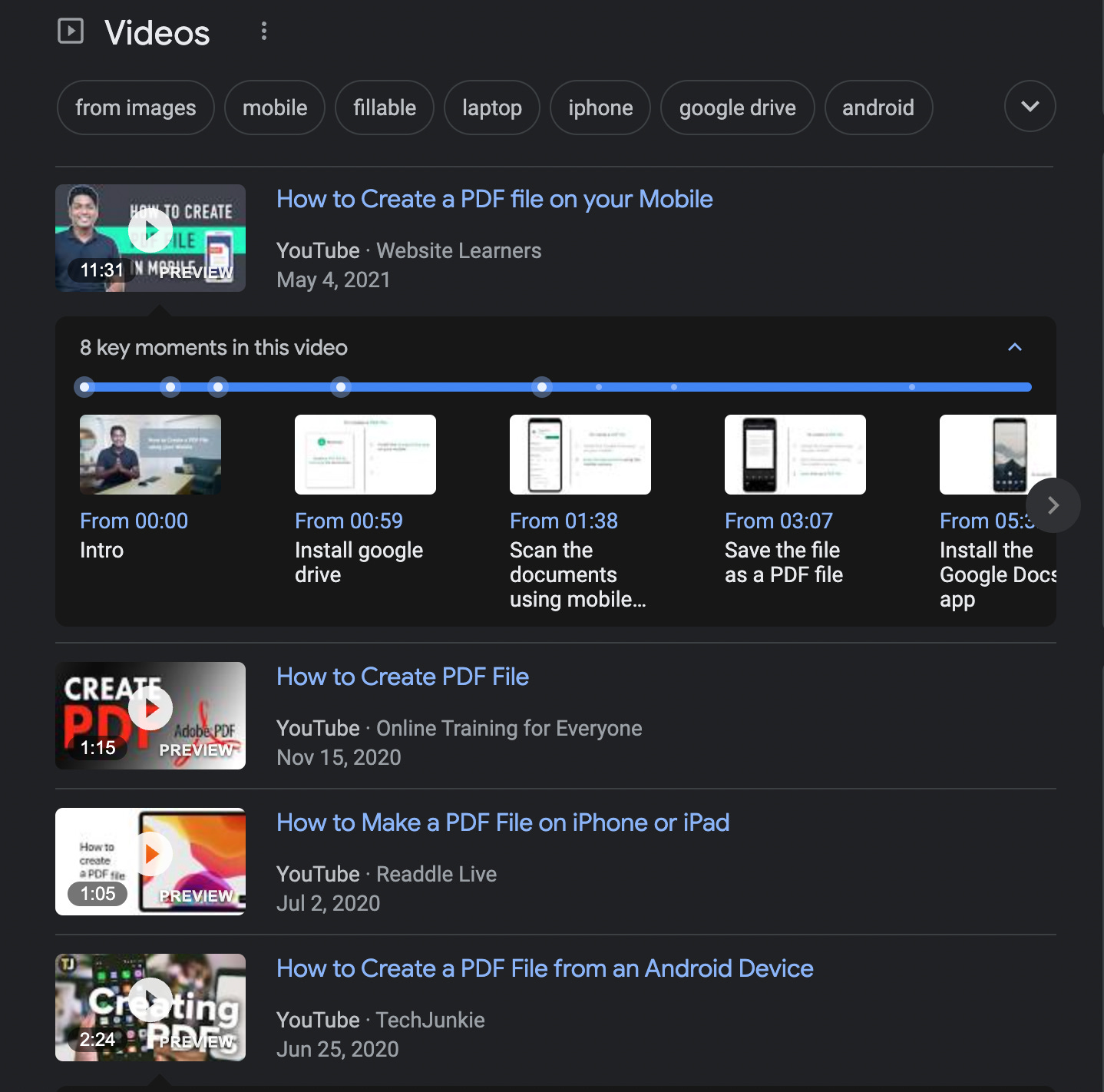This screenshot has width=1104, height=1092.
Task: Play the TechJunkie video thumbnail
Action: [x=150, y=1008]
